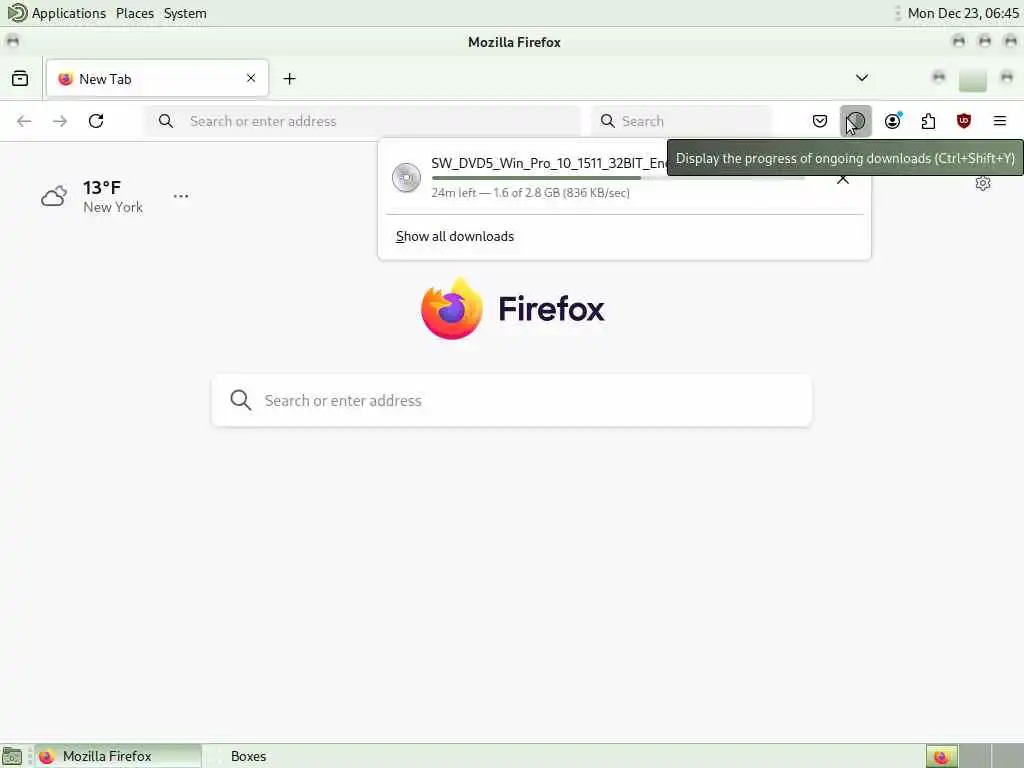Image resolution: width=1024 pixels, height=768 pixels.
Task: Cancel the SW_DVD5 download
Action: tap(842, 180)
